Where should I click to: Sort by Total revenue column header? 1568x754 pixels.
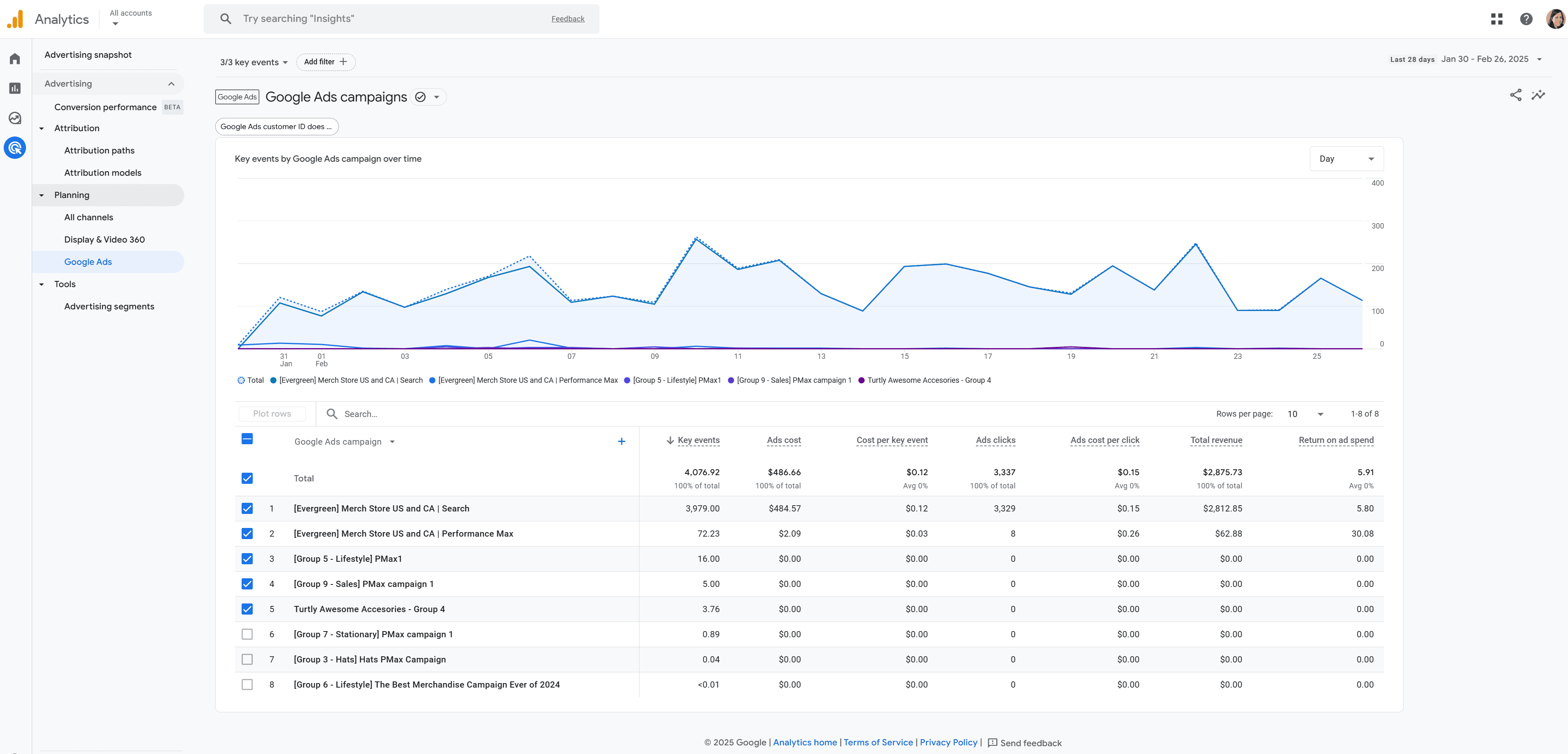(x=1216, y=441)
